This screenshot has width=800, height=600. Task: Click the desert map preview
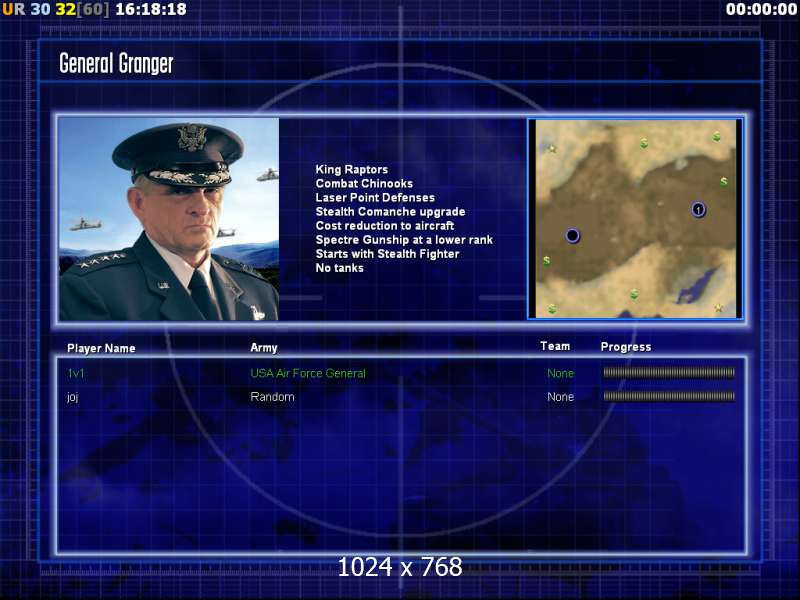635,219
